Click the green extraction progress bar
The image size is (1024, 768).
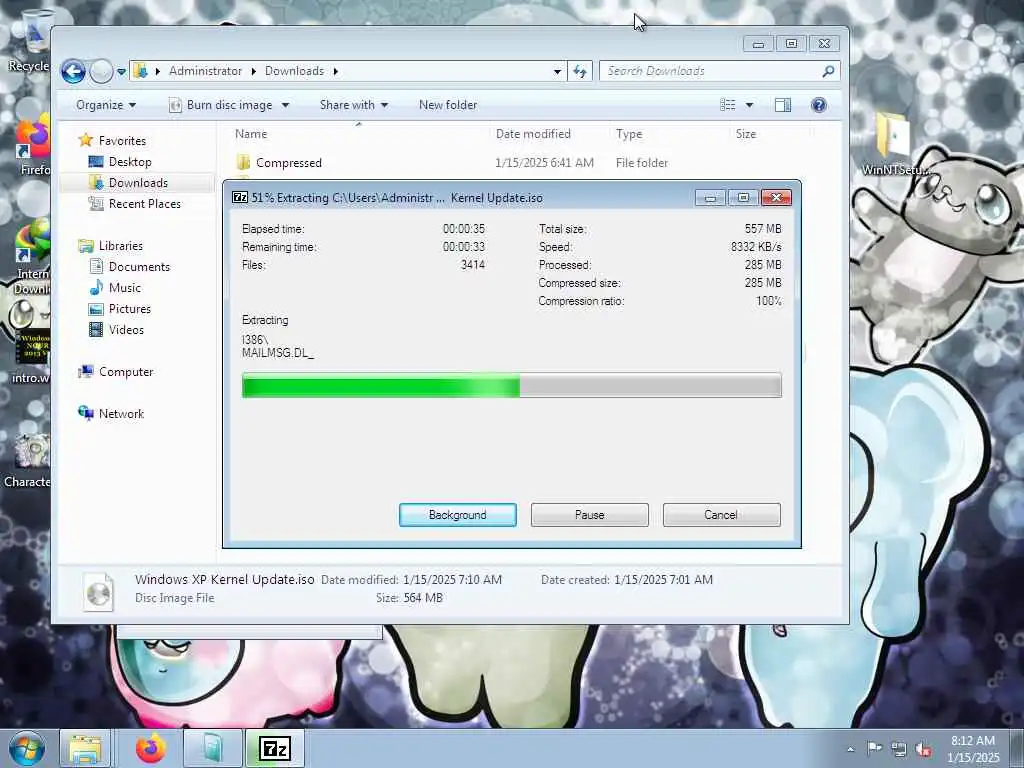pyautogui.click(x=511, y=385)
